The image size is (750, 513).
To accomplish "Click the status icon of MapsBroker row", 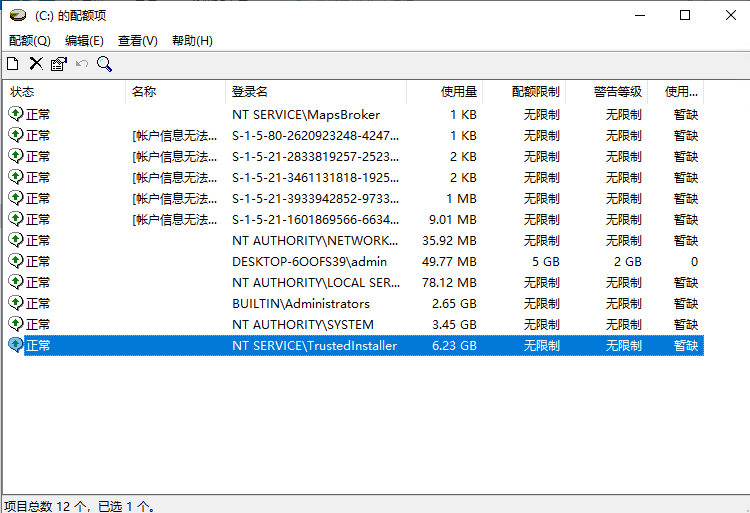I will click(x=16, y=114).
